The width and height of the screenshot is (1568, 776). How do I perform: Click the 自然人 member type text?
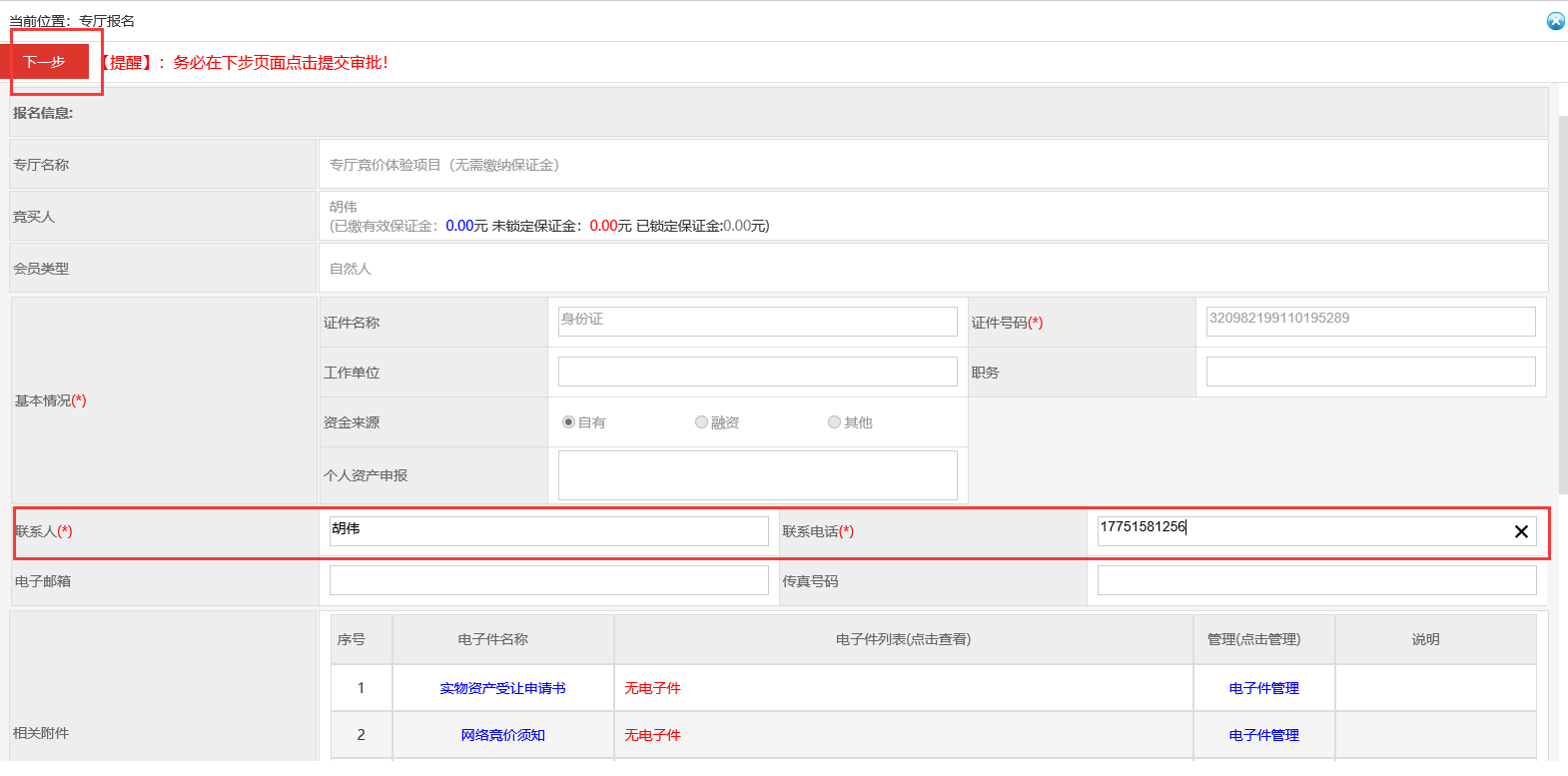pyautogui.click(x=351, y=269)
